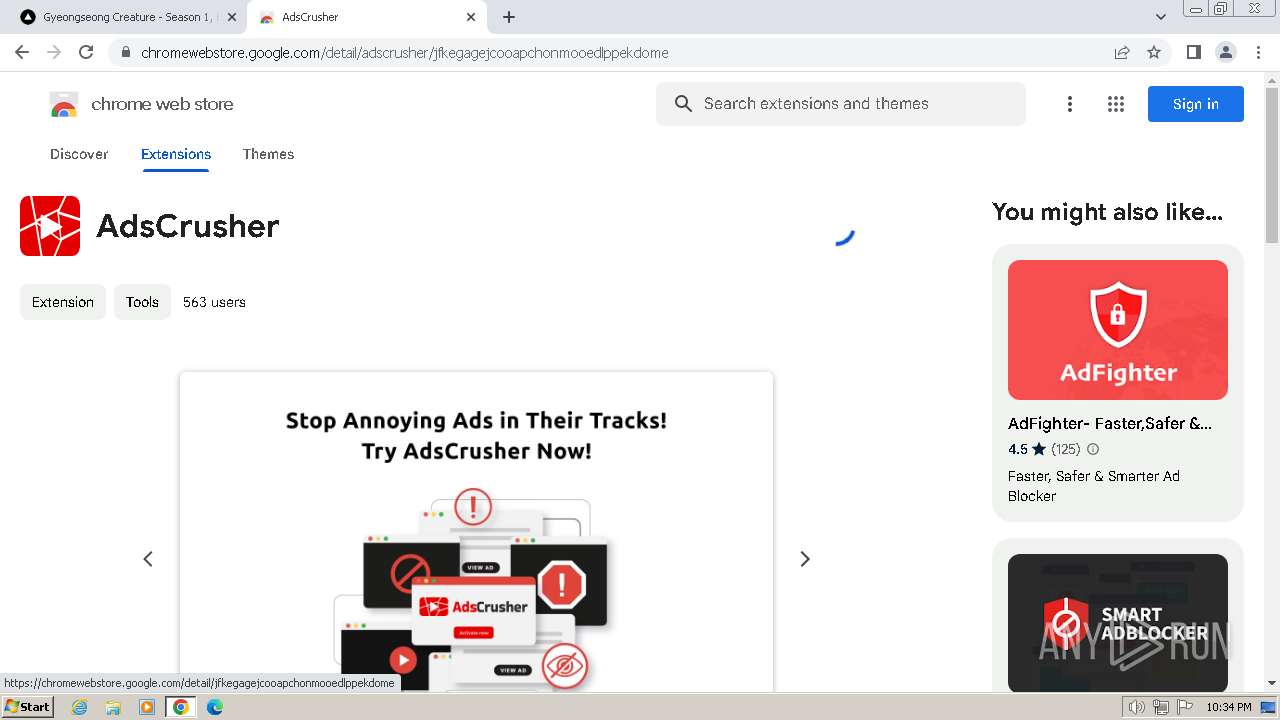Show AdFighter rating info icon
This screenshot has height=720, width=1280.
(x=1093, y=449)
